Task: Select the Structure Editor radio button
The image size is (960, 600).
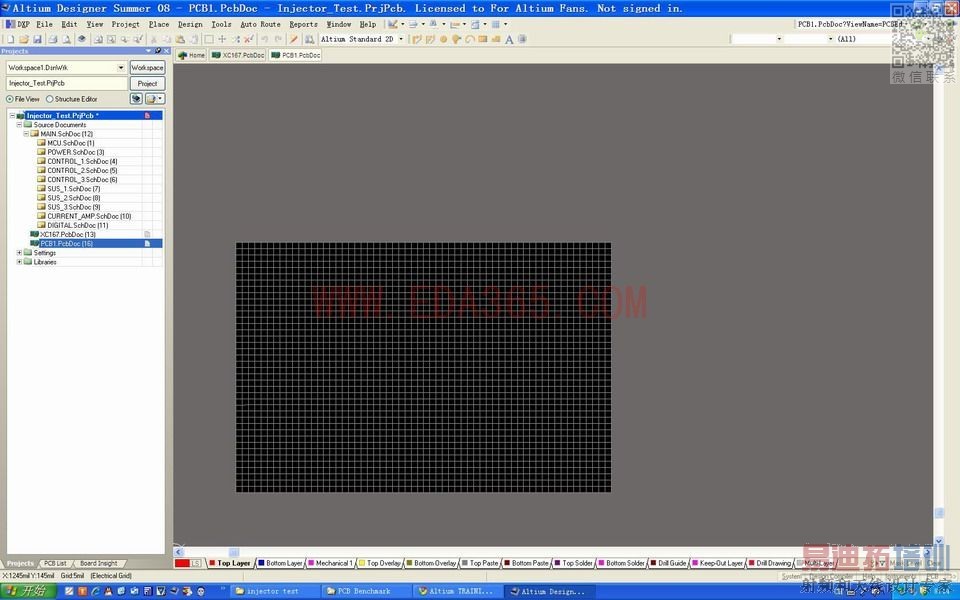Action: point(50,99)
